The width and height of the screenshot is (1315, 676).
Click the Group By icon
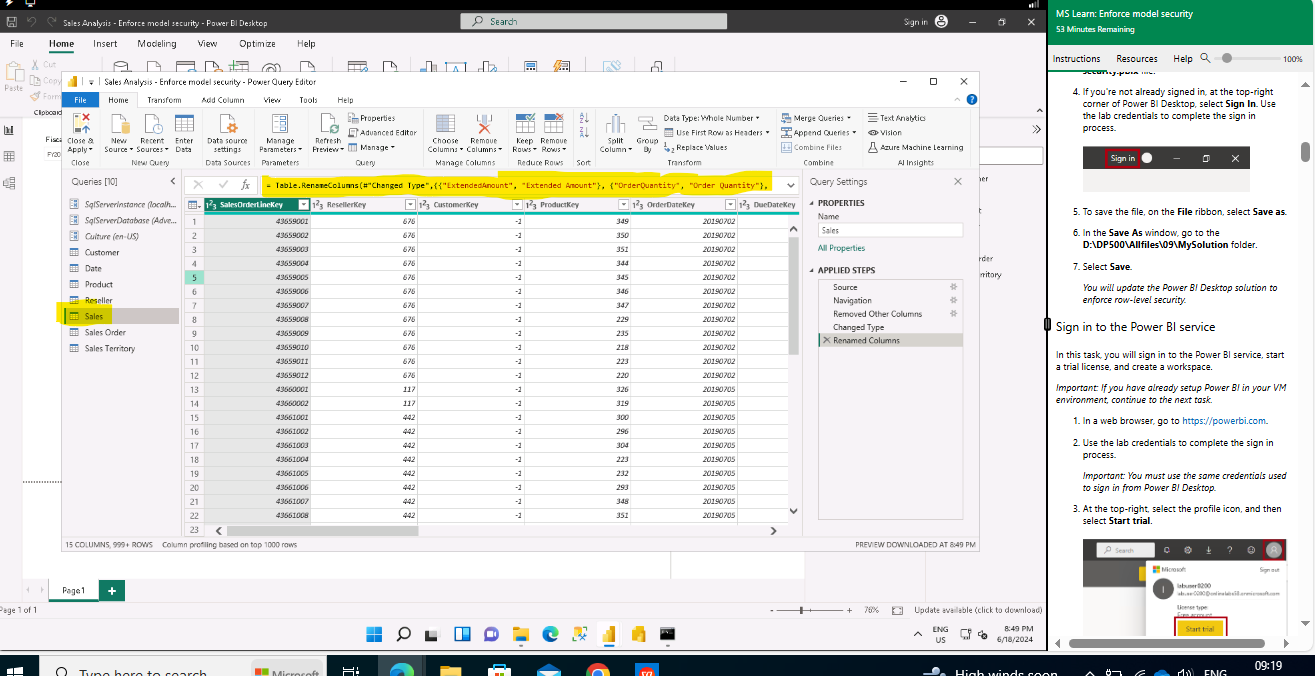[647, 125]
